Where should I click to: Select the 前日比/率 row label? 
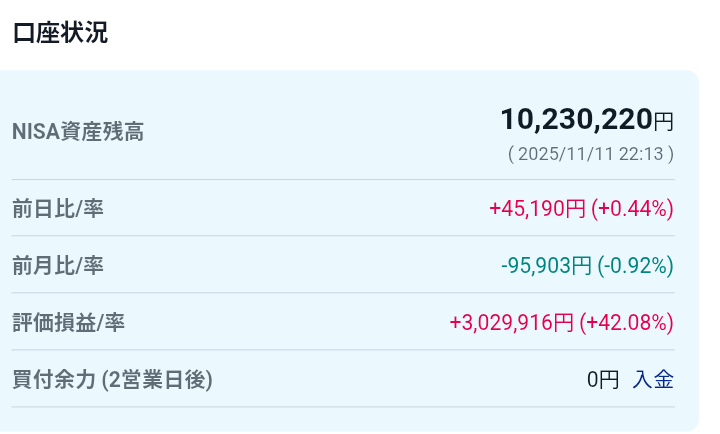[58, 209]
